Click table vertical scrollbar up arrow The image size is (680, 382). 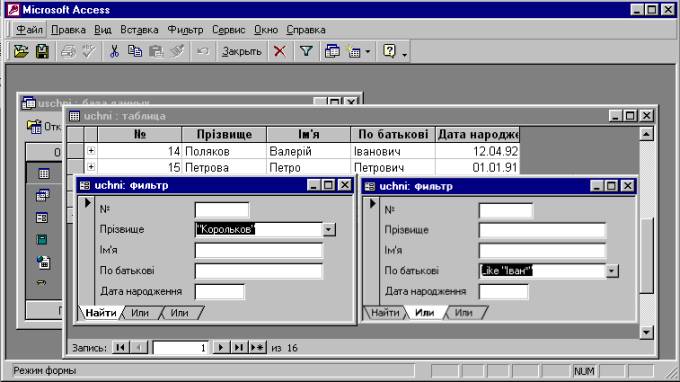[646, 134]
